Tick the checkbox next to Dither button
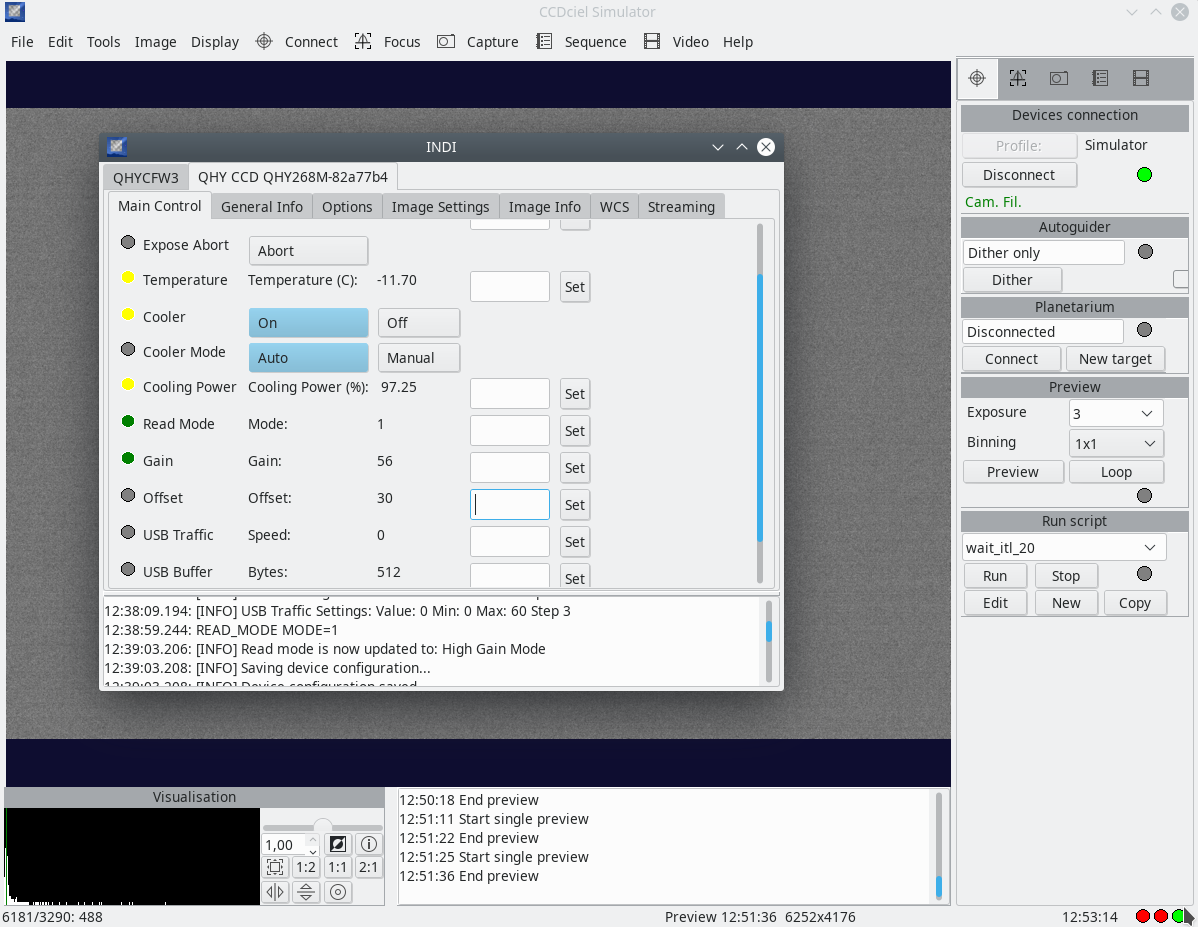Screen dimensions: 1198x927 tap(1181, 280)
